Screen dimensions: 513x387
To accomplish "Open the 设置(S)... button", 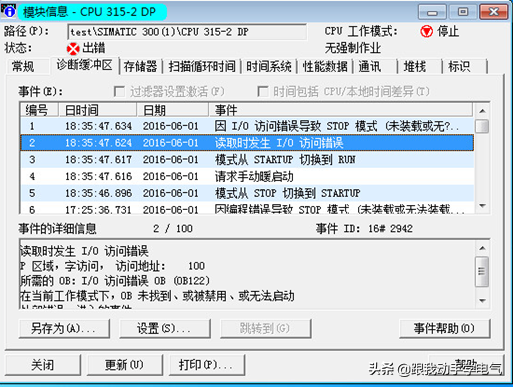I will [165, 329].
